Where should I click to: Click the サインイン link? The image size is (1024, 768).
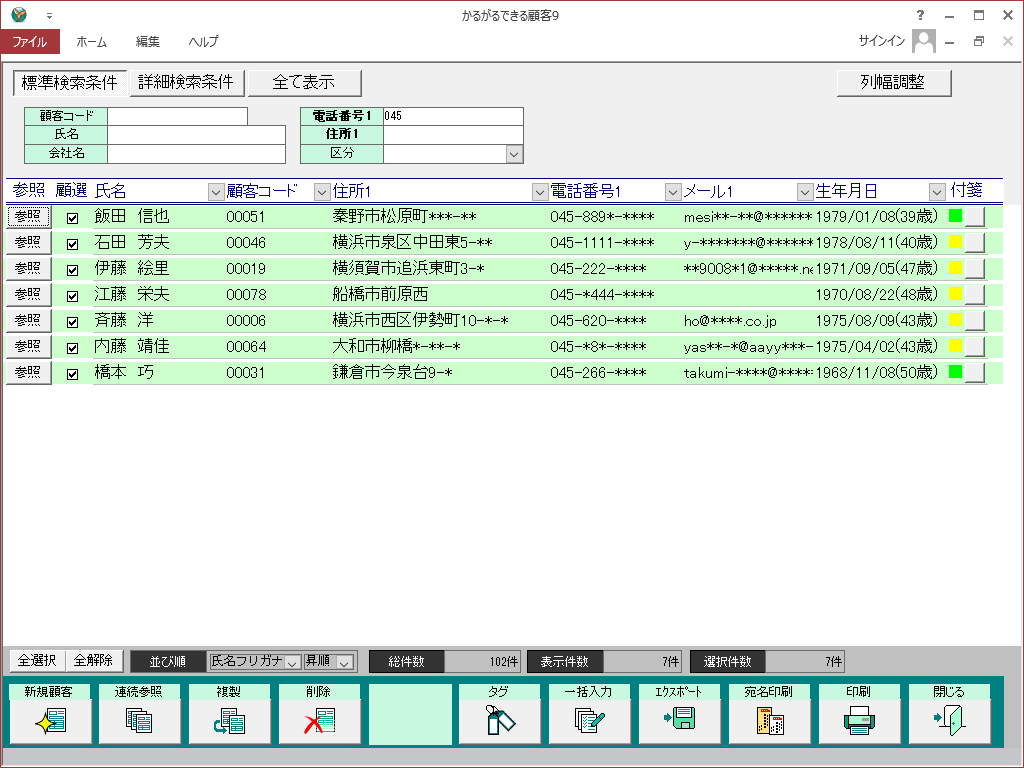click(882, 41)
